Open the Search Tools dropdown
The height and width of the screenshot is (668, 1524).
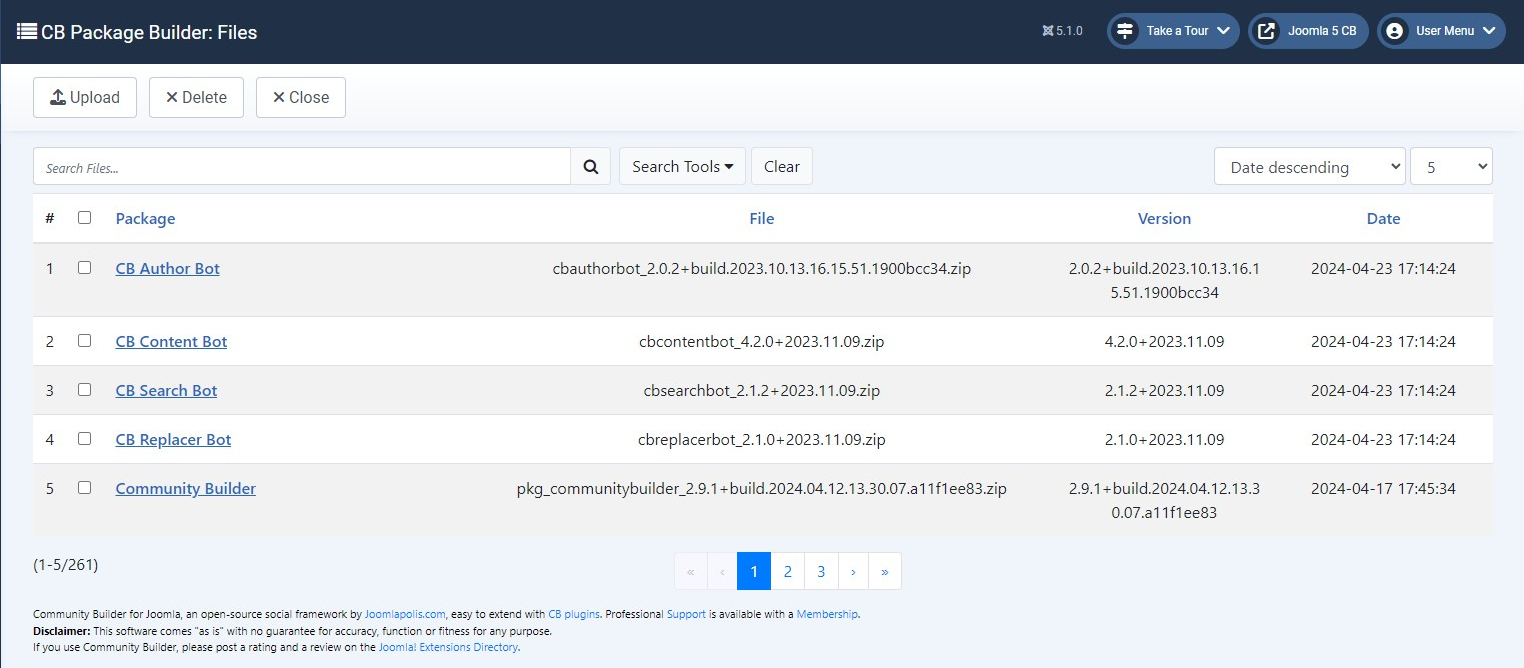coord(683,166)
